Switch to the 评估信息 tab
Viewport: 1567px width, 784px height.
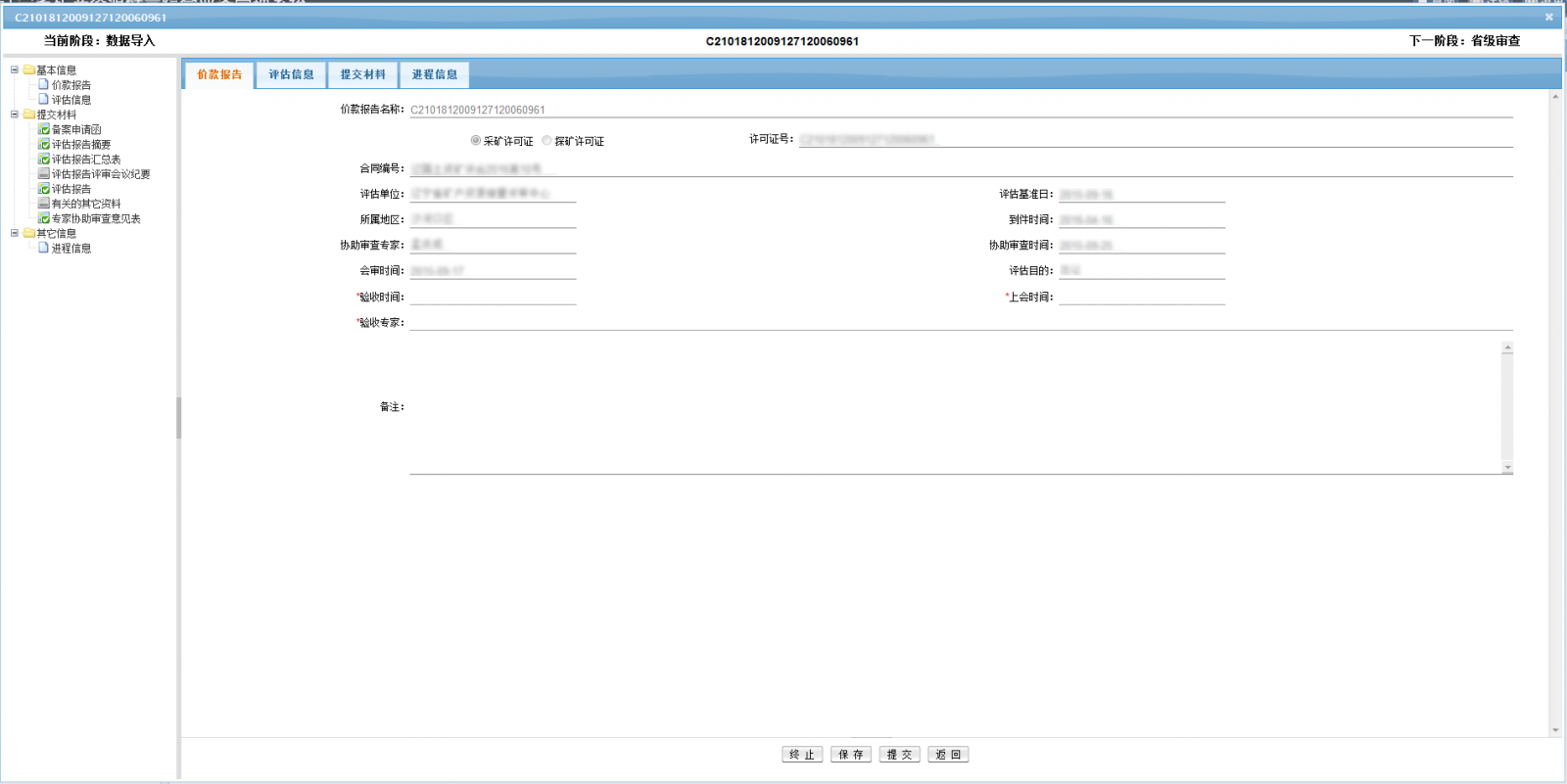point(291,74)
